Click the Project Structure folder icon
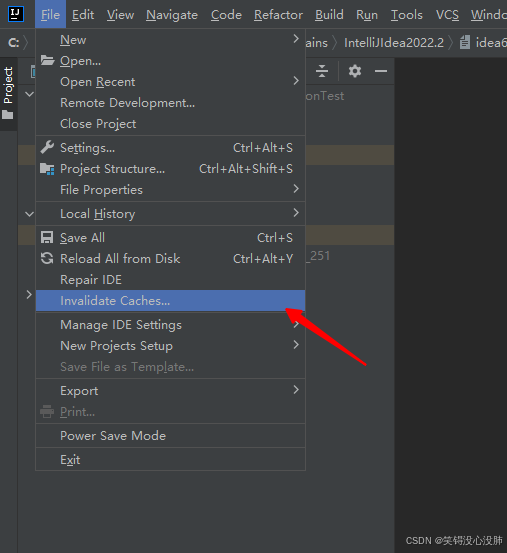 tap(47, 169)
